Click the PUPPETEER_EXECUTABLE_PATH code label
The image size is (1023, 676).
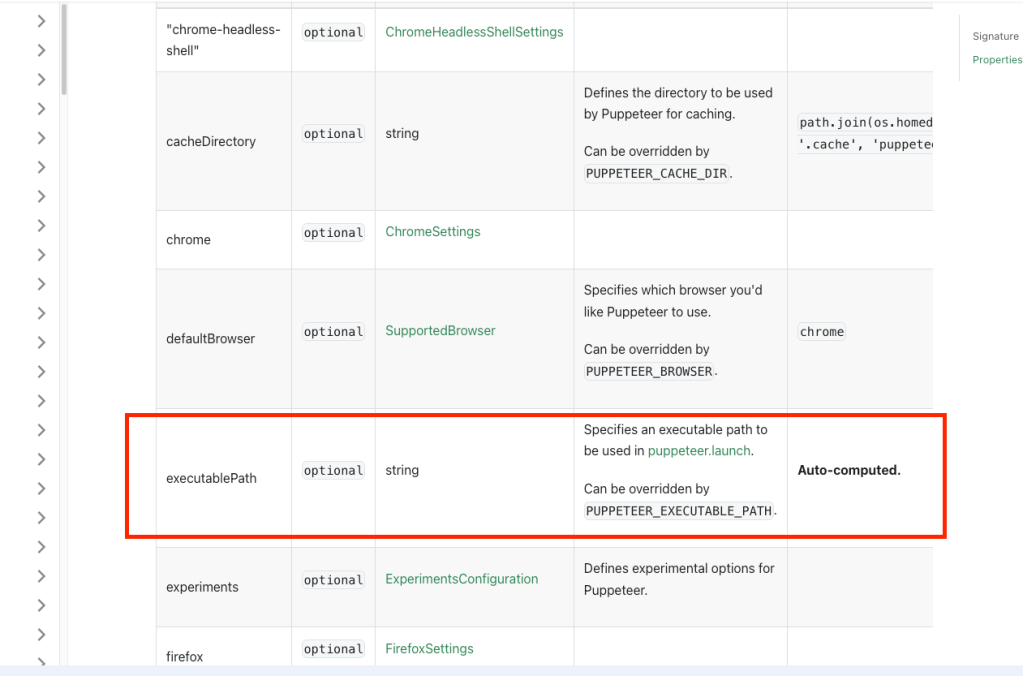coord(679,511)
